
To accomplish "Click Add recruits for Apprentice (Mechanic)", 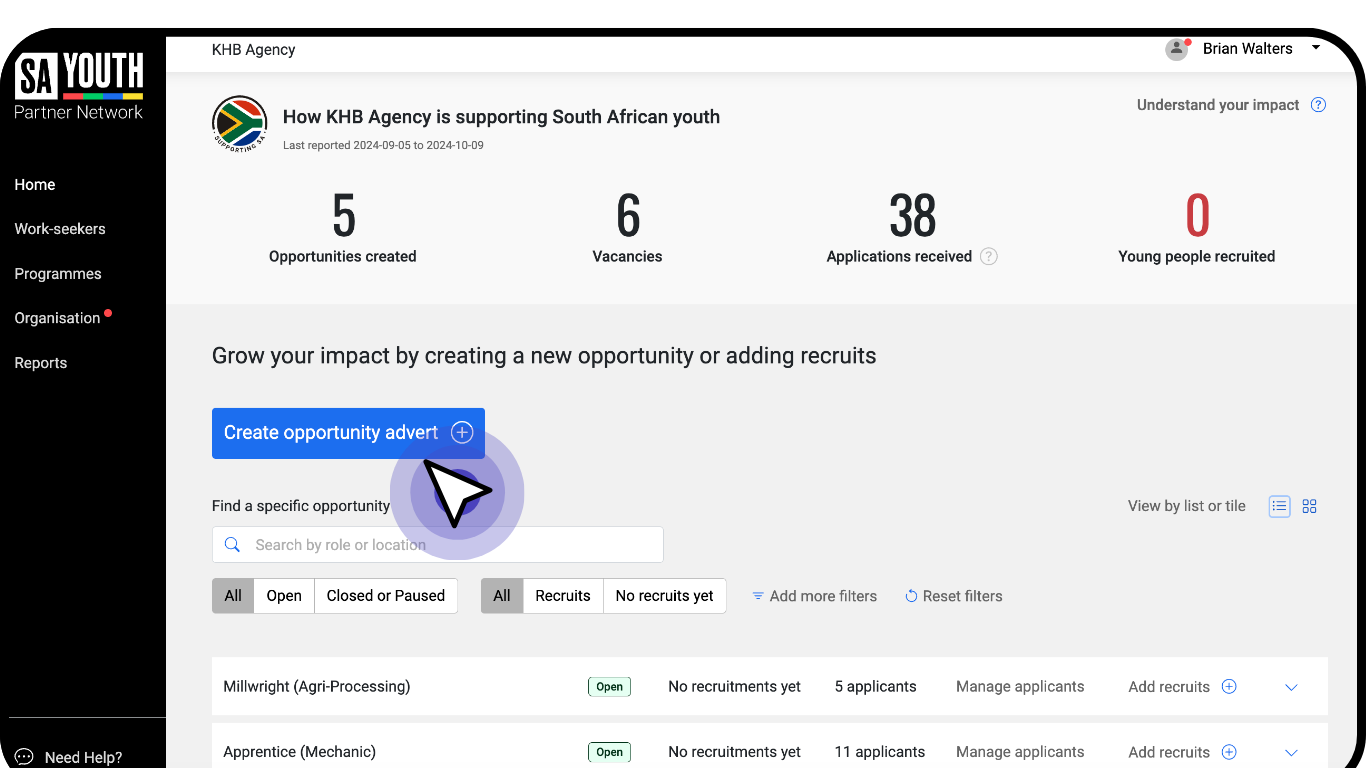I will tap(1169, 752).
